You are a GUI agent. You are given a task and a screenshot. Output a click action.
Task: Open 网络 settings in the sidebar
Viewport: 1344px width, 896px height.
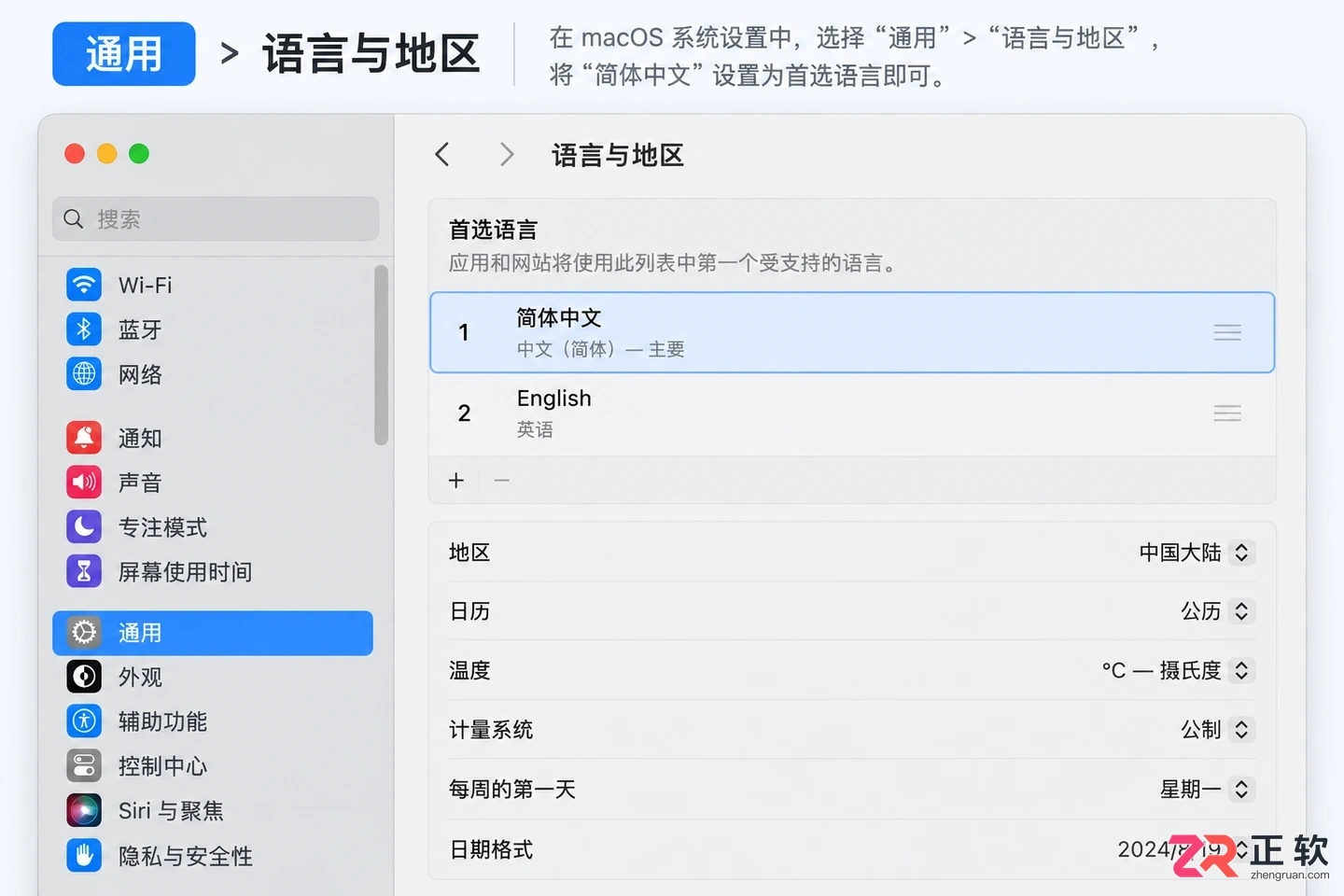(213, 374)
